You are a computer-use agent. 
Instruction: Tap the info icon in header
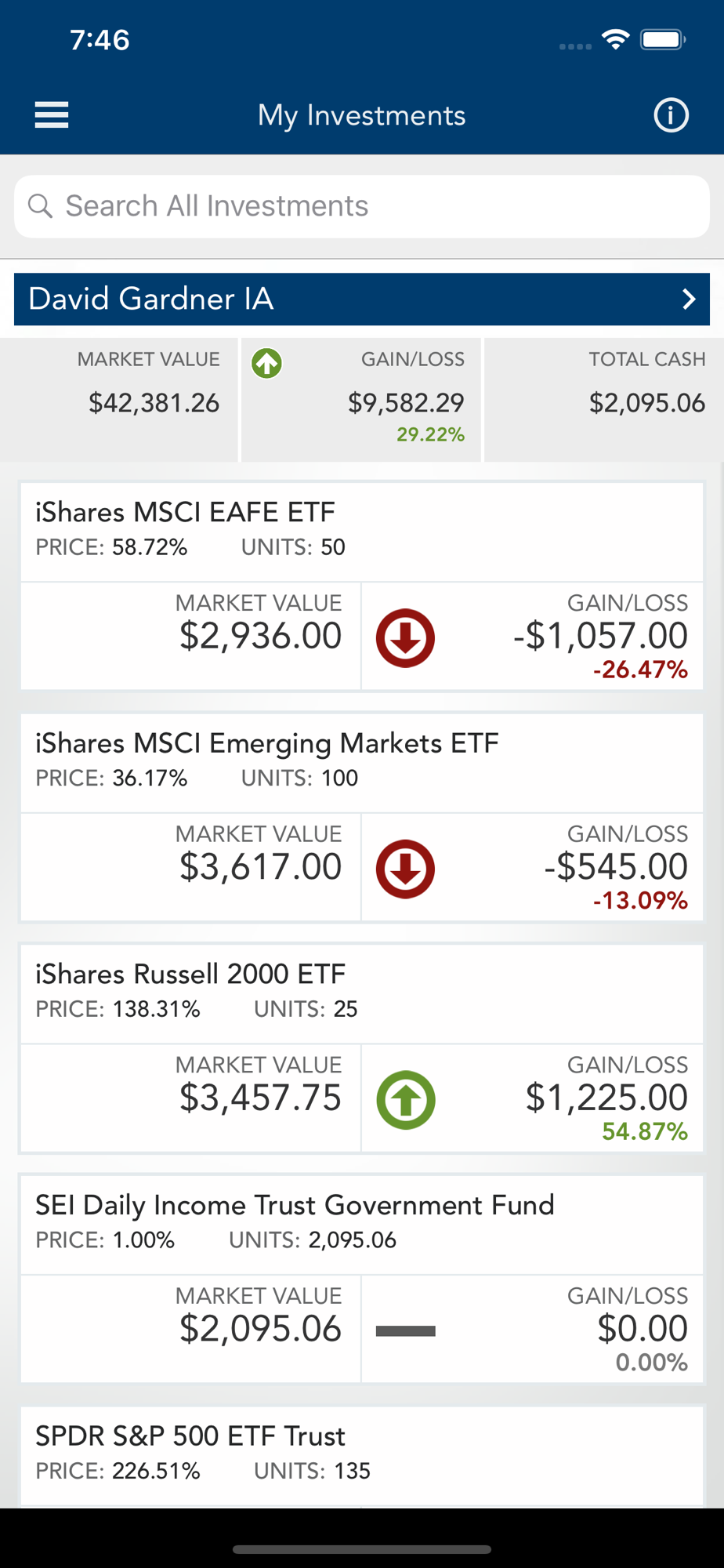tap(671, 115)
